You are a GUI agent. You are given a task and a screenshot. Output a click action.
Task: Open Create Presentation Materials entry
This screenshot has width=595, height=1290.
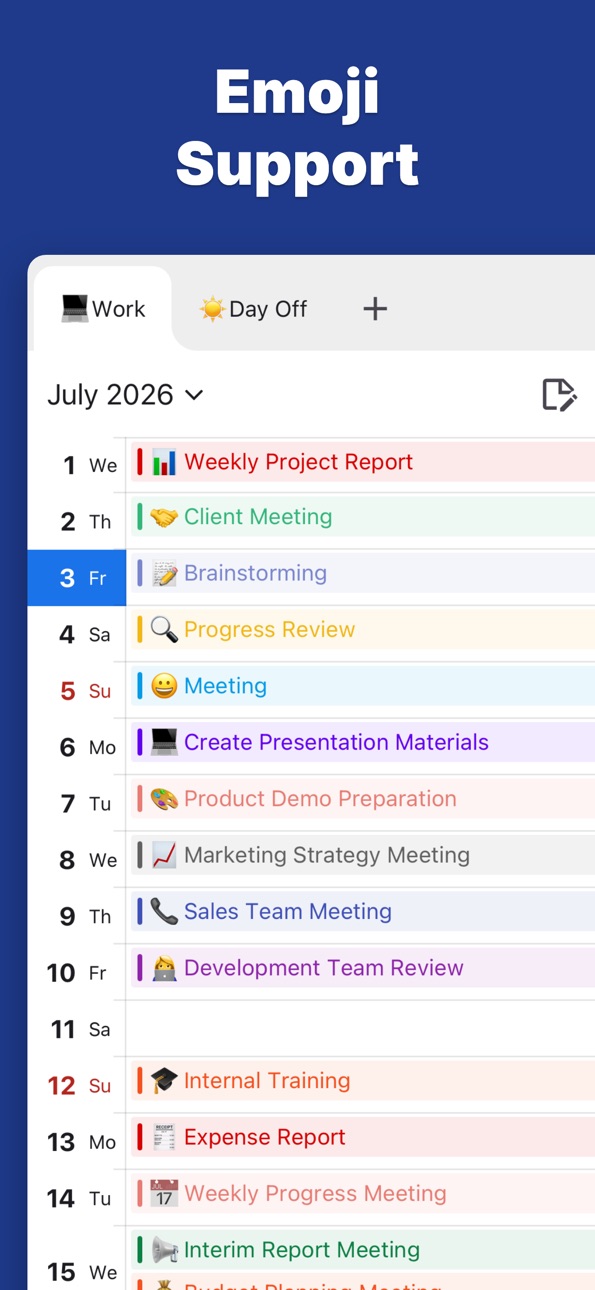pos(363,743)
